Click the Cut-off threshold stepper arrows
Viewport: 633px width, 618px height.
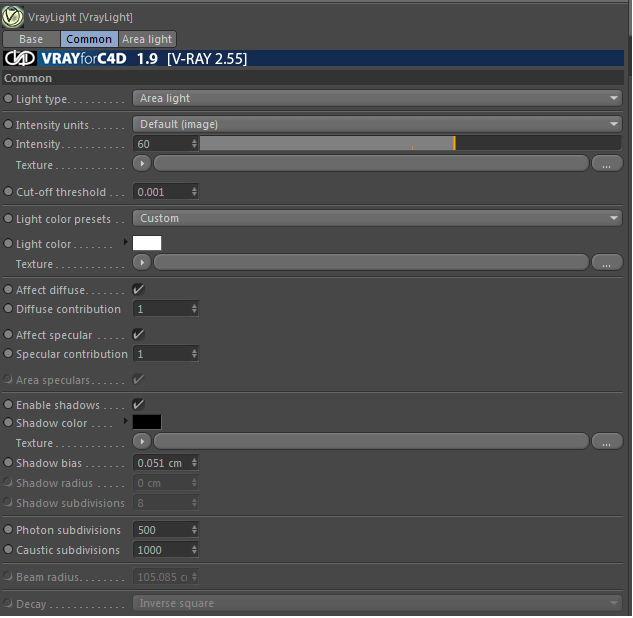coord(195,192)
